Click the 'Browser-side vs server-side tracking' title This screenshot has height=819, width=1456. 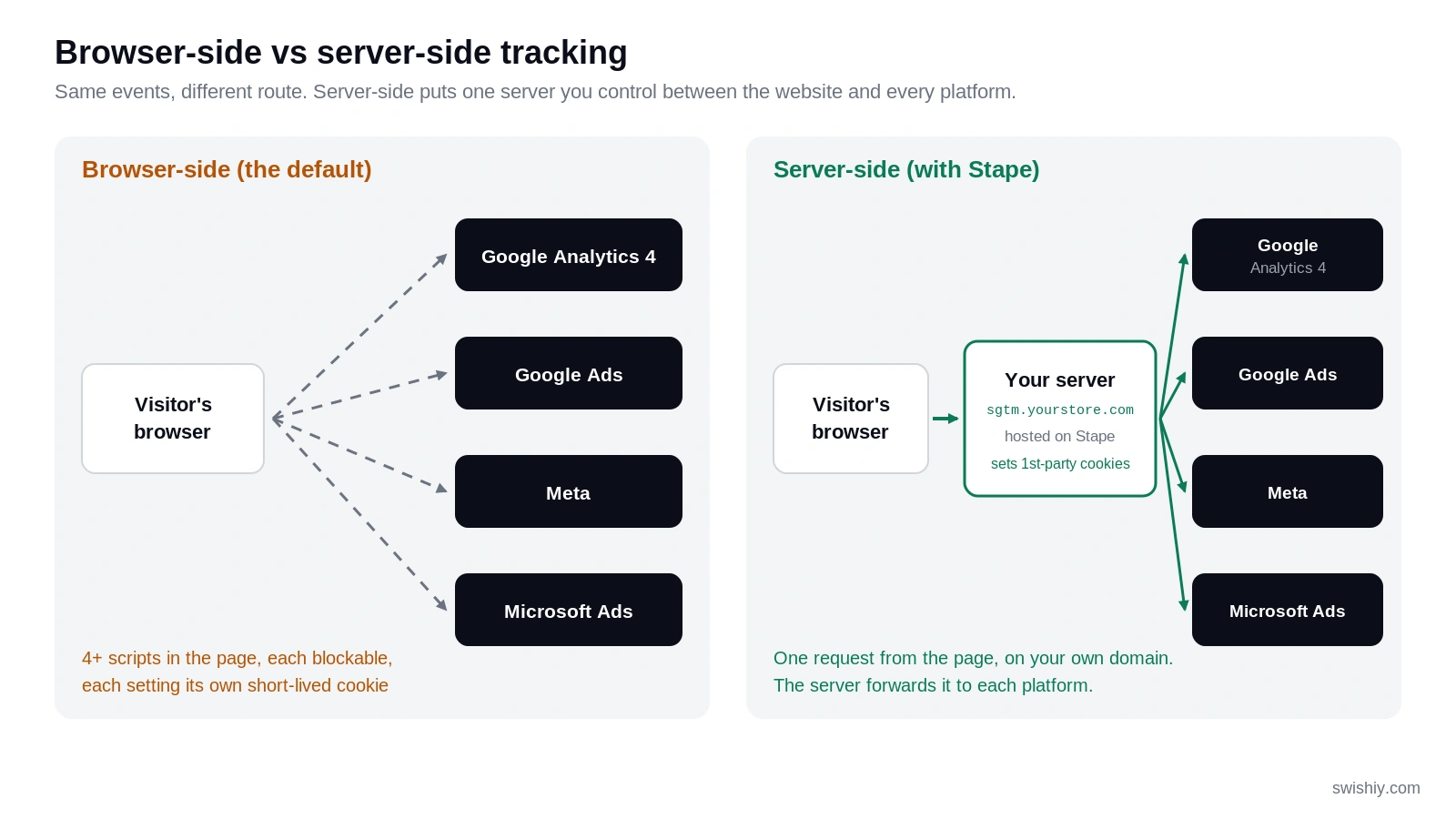(341, 53)
